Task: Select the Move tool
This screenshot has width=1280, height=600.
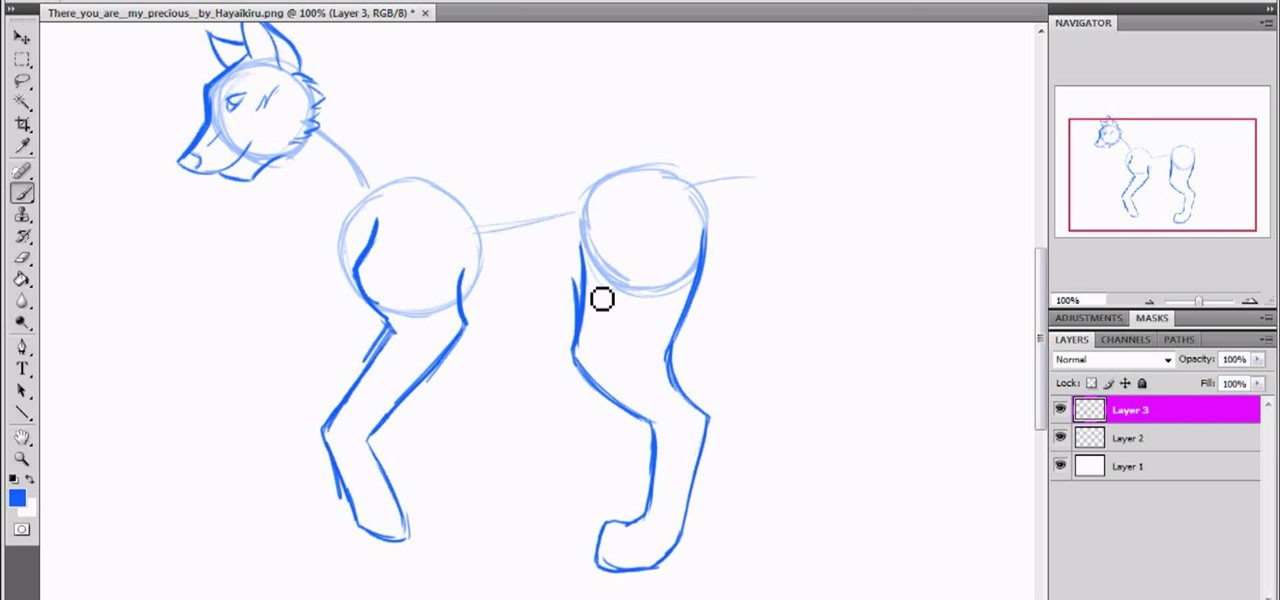Action: click(22, 37)
